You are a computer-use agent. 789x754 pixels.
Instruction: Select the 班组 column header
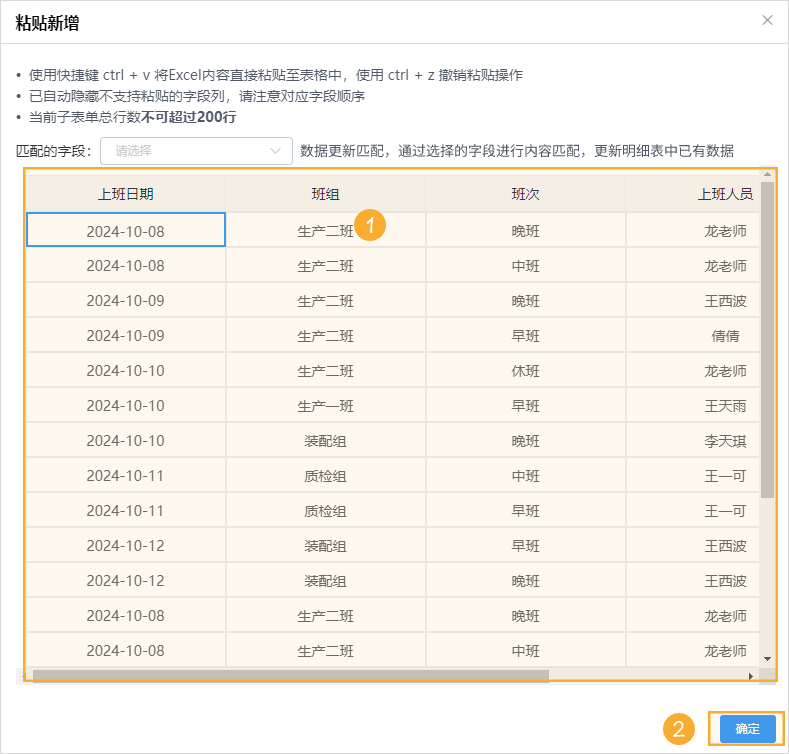(326, 194)
